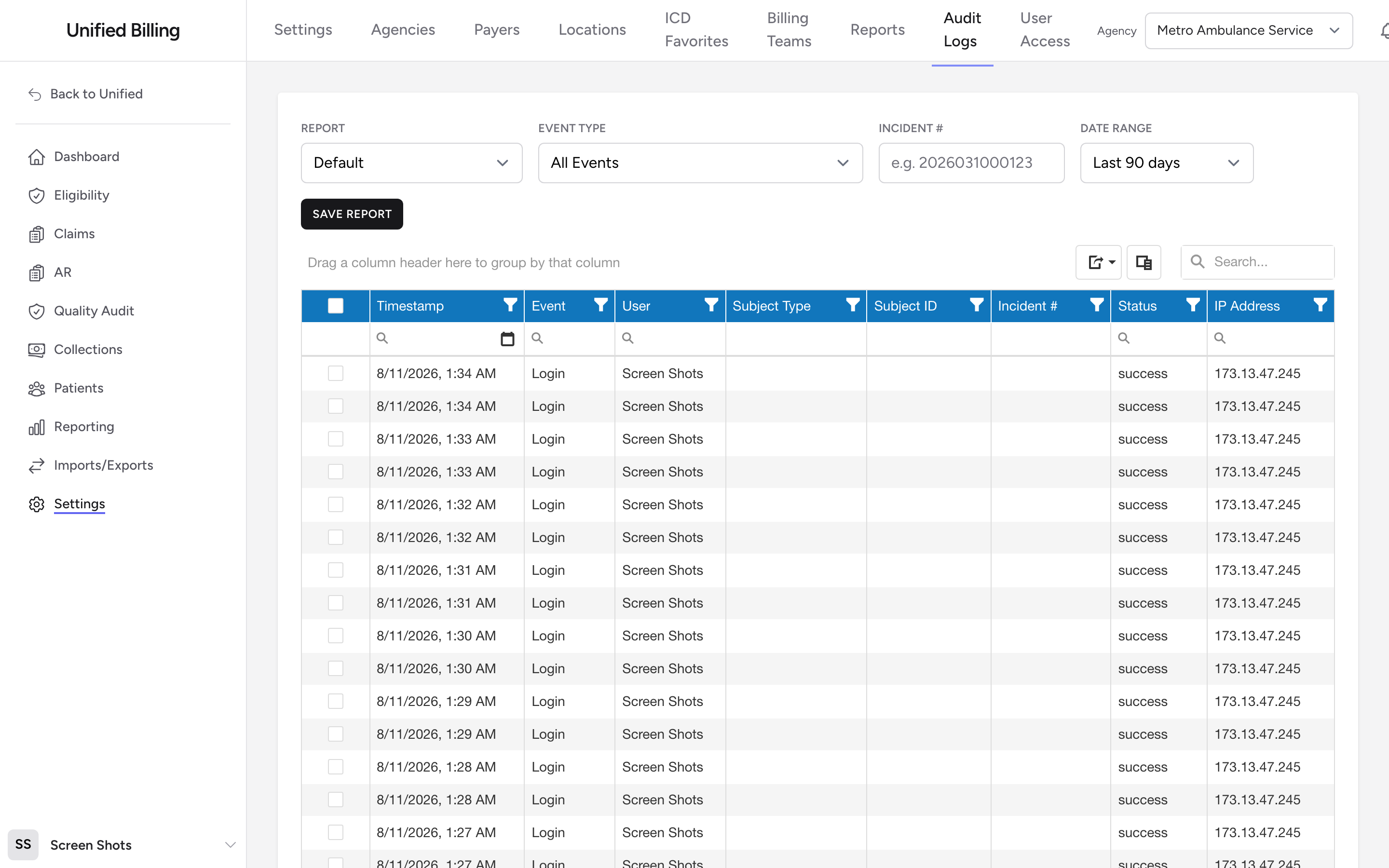Open the Event column filter funnel
The image size is (1389, 868).
pyautogui.click(x=600, y=305)
